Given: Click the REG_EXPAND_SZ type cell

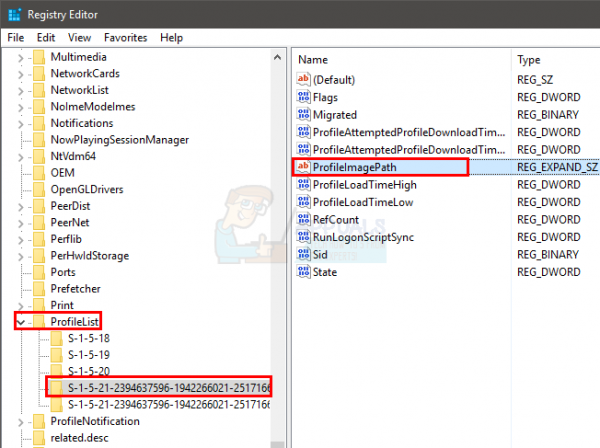Looking at the screenshot, I should (x=557, y=167).
